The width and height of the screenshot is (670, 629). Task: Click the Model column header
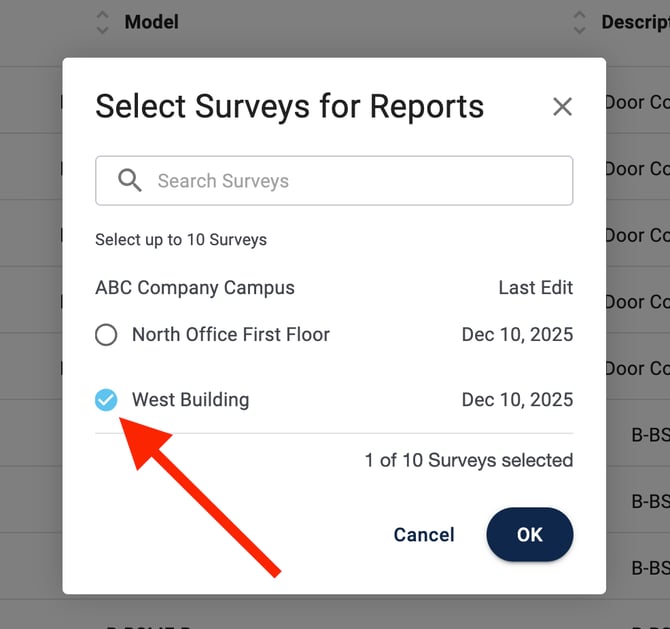(151, 22)
